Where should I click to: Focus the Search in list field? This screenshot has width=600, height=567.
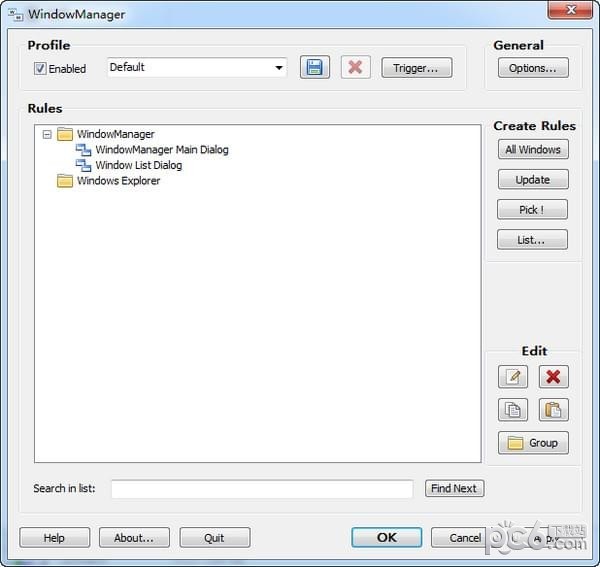(x=261, y=489)
